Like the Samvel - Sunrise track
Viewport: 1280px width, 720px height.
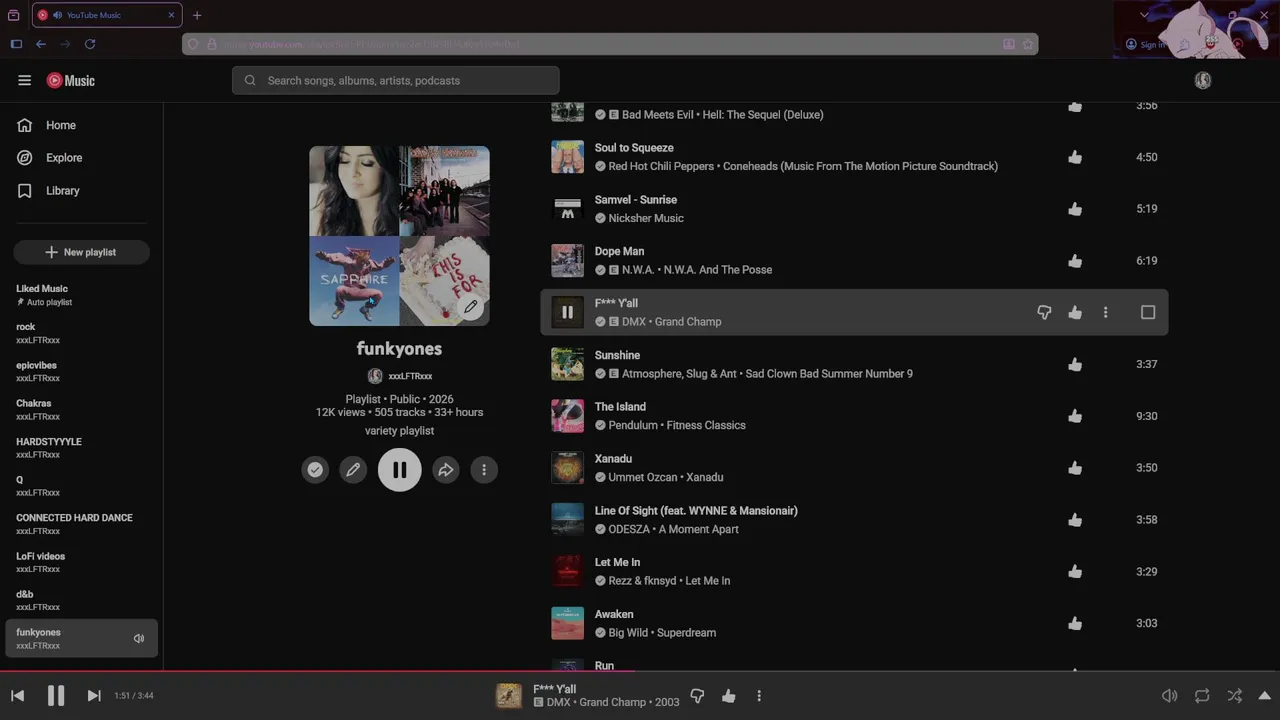[x=1075, y=209]
